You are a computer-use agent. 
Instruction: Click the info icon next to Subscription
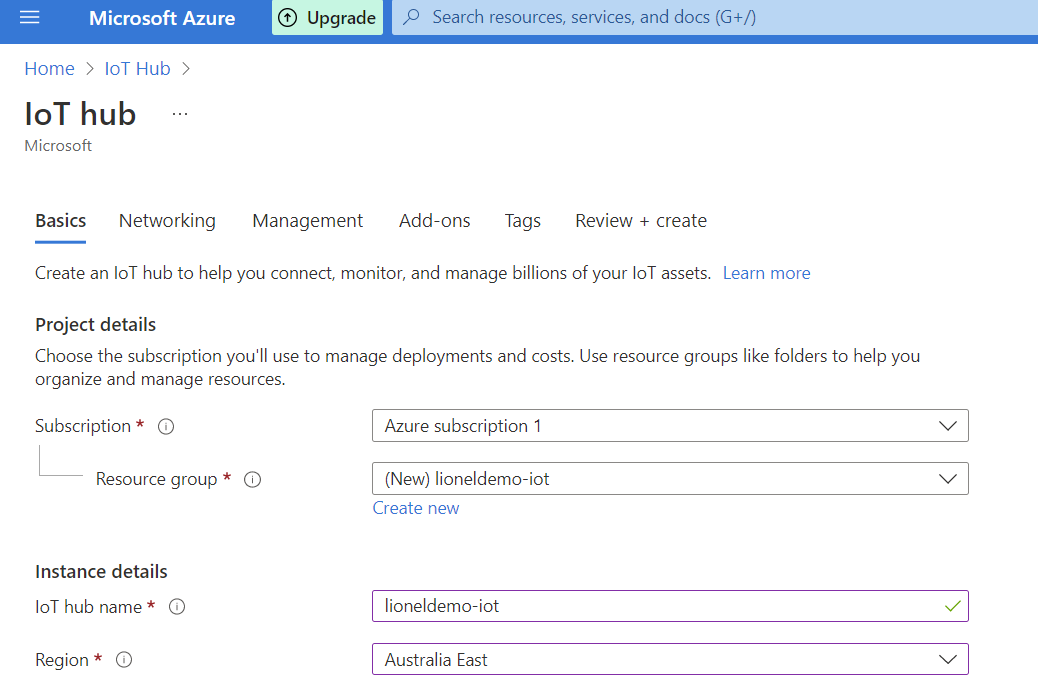[165, 426]
